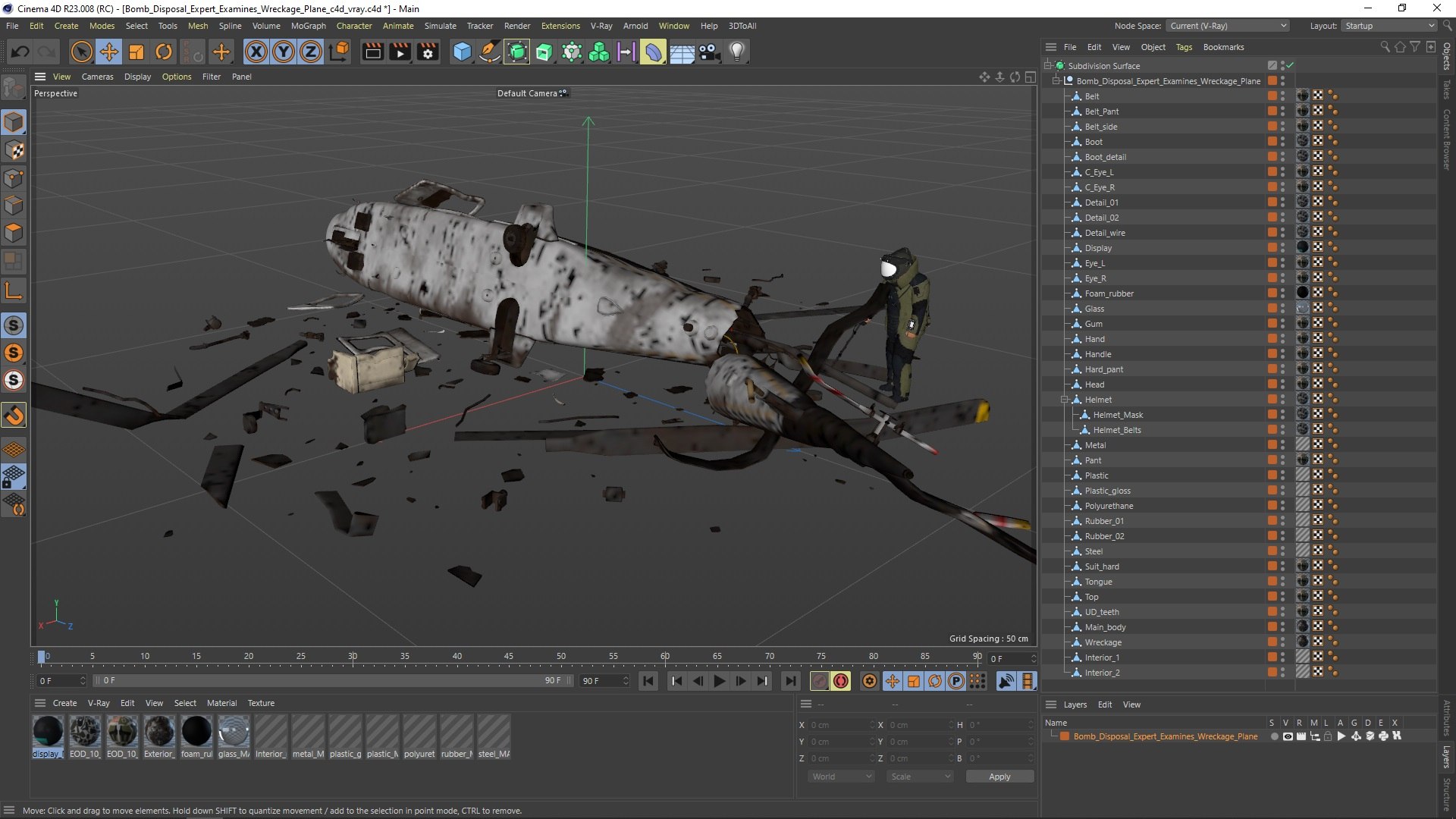This screenshot has width=1456, height=819.
Task: Click the Make Editable icon in left sidebar
Action: click(x=14, y=88)
